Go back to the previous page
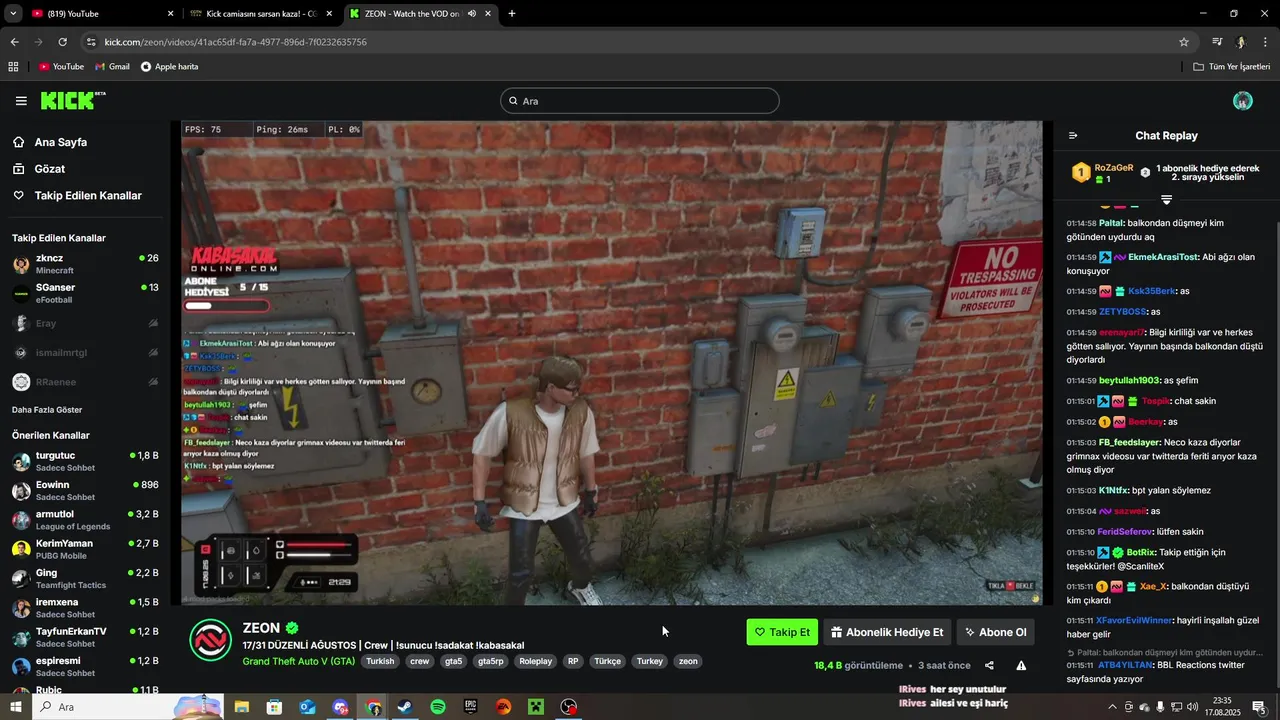This screenshot has height=720, width=1280. coord(14,42)
